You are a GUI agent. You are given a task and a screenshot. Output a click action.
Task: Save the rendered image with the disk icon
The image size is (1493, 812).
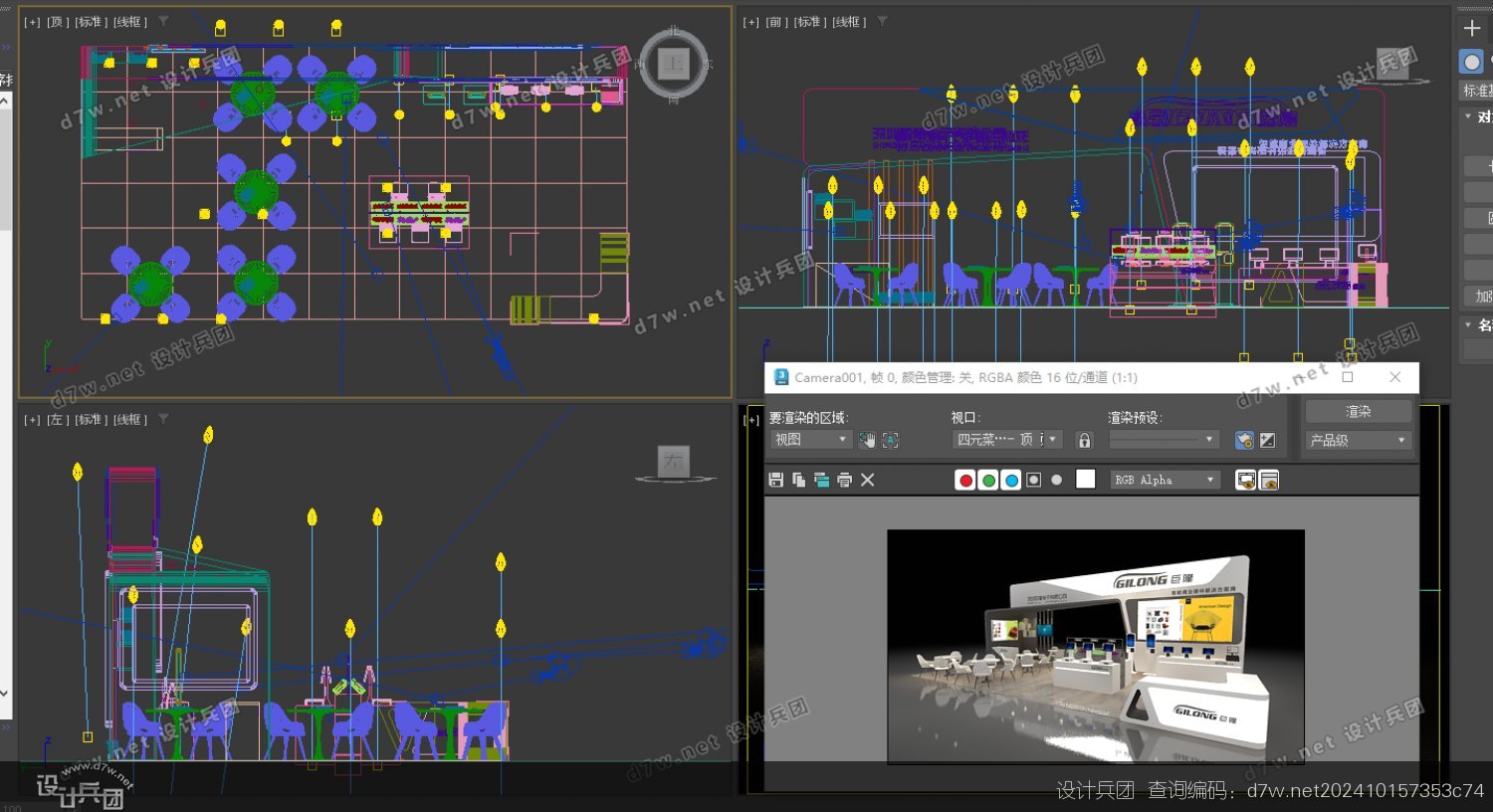(776, 480)
